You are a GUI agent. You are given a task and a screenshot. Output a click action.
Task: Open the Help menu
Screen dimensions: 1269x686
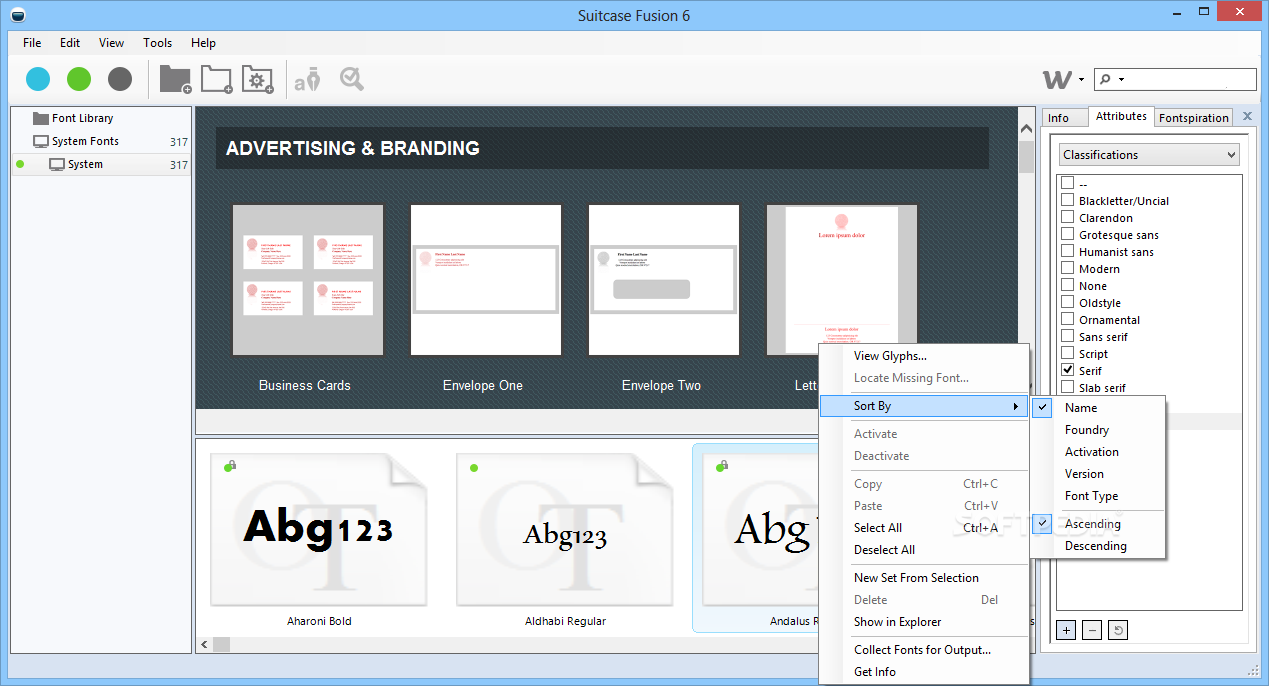(204, 43)
